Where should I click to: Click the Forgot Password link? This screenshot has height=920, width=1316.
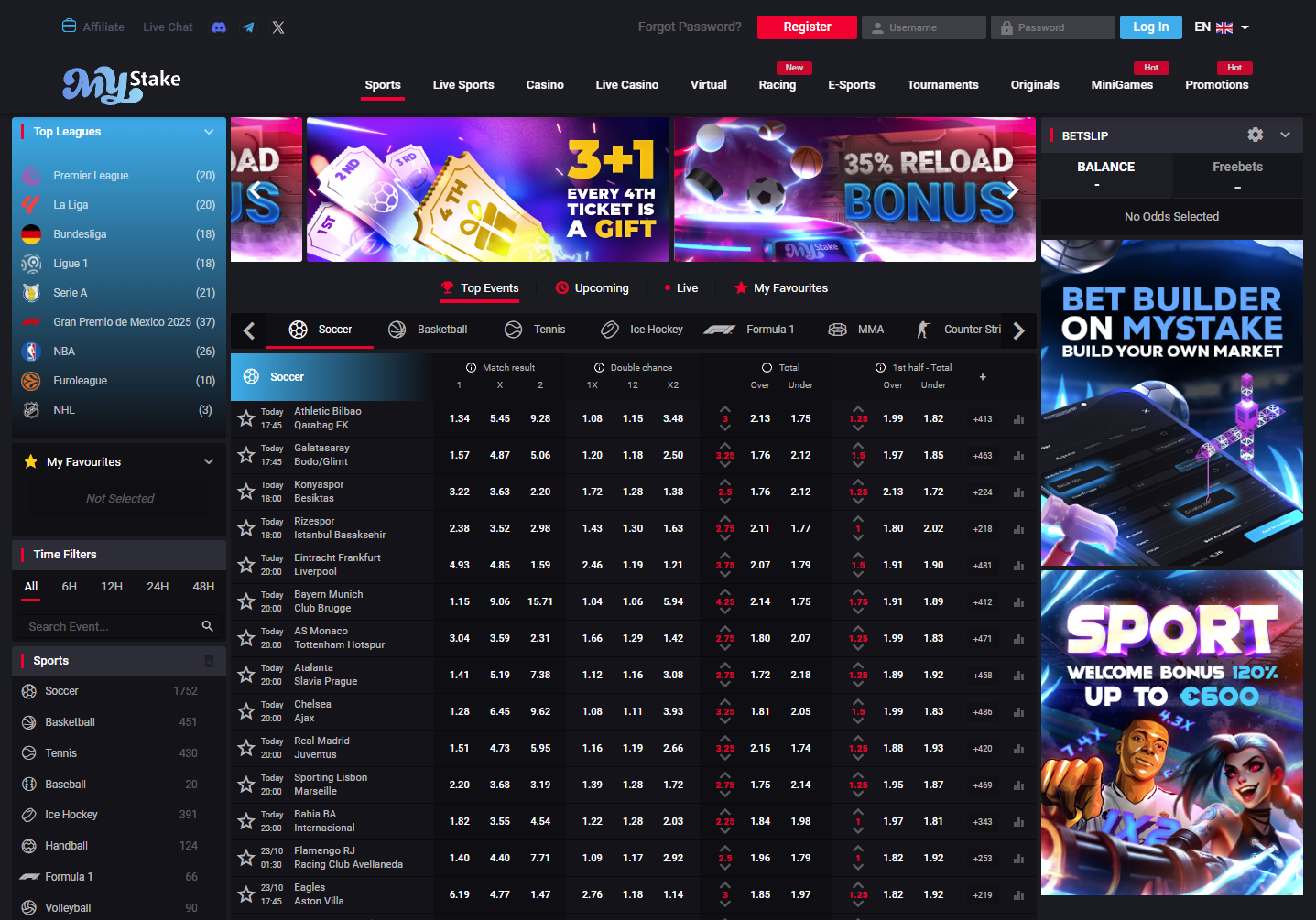pyautogui.click(x=689, y=27)
